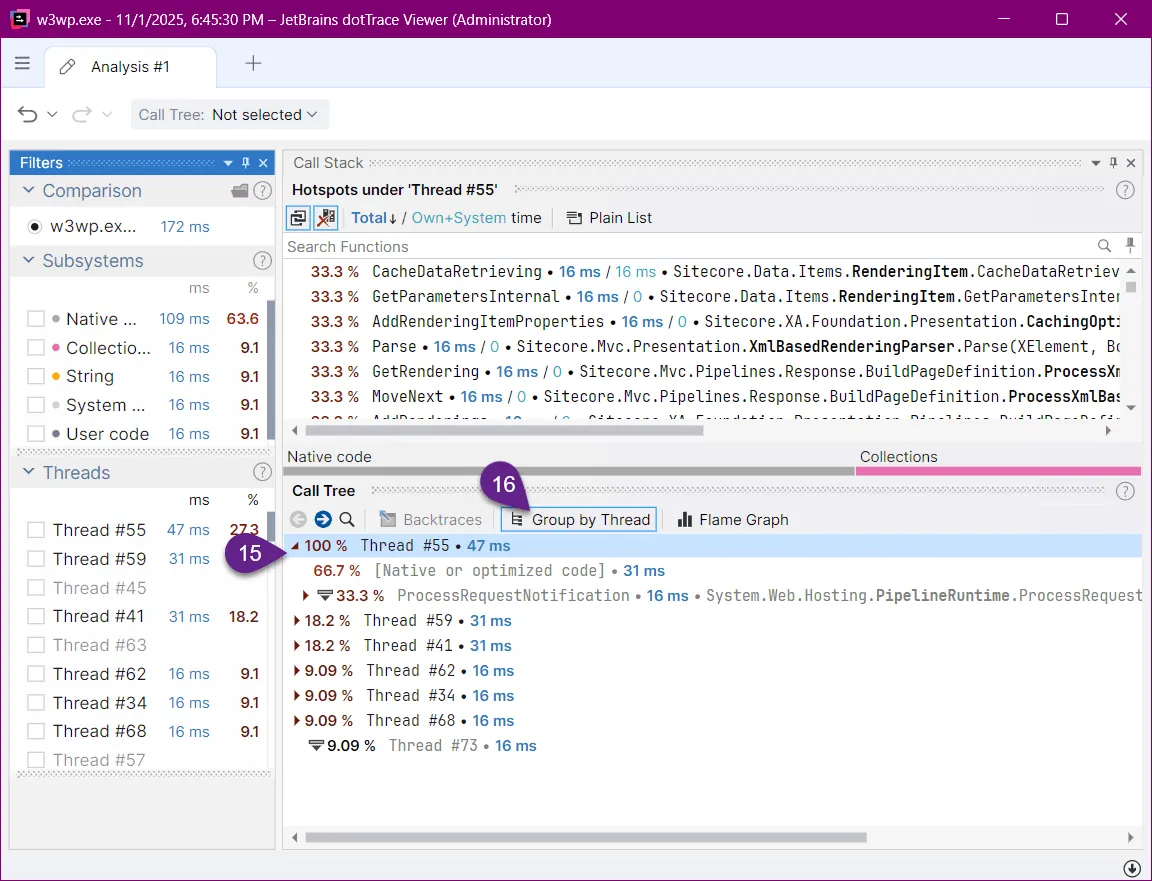Screen dimensions: 1152x881
Task: Open the Call Tree selection dropdown
Action: 230,115
